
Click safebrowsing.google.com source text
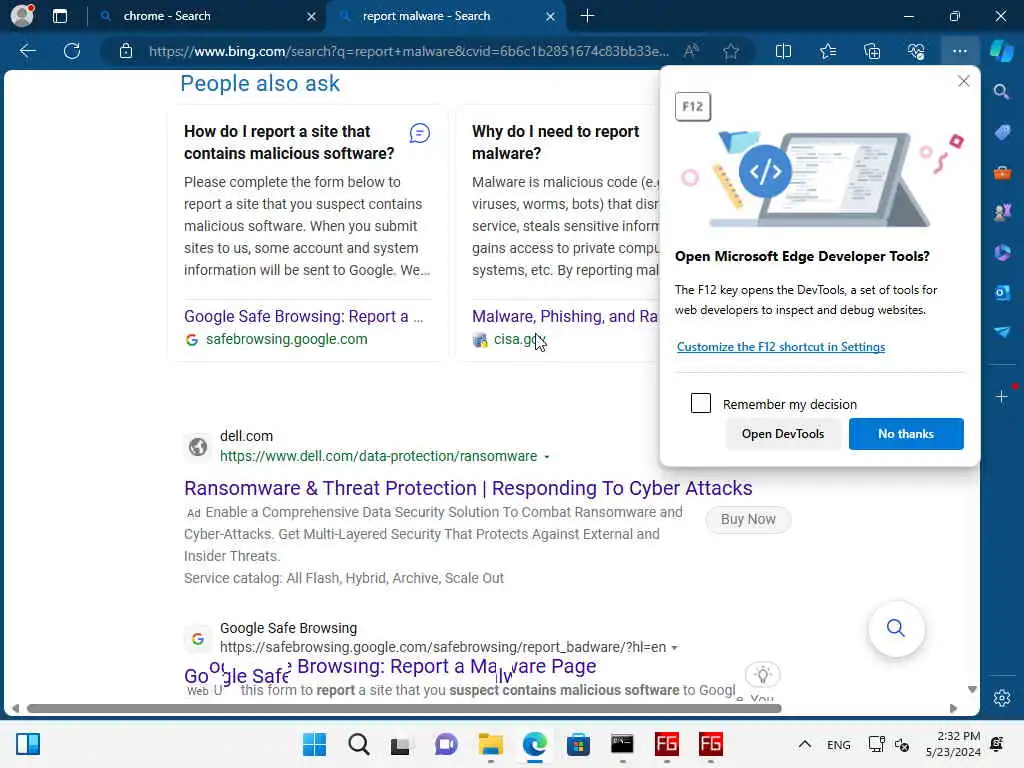pos(287,339)
